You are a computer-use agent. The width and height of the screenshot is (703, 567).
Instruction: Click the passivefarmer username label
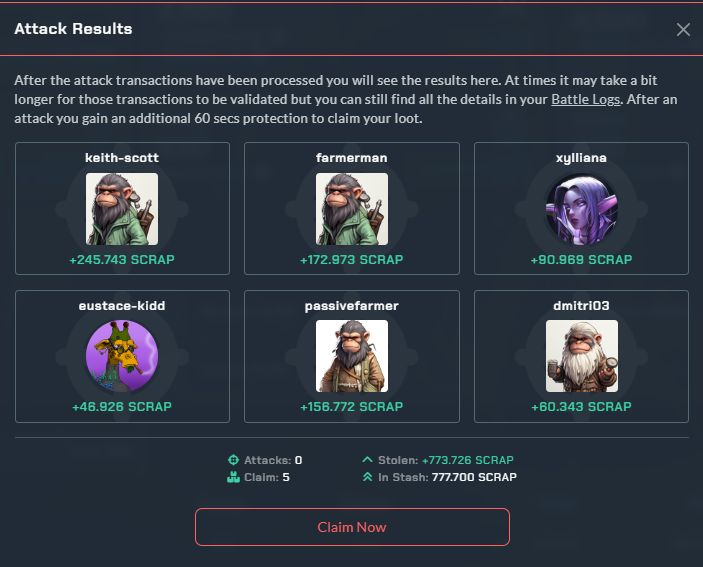click(352, 306)
